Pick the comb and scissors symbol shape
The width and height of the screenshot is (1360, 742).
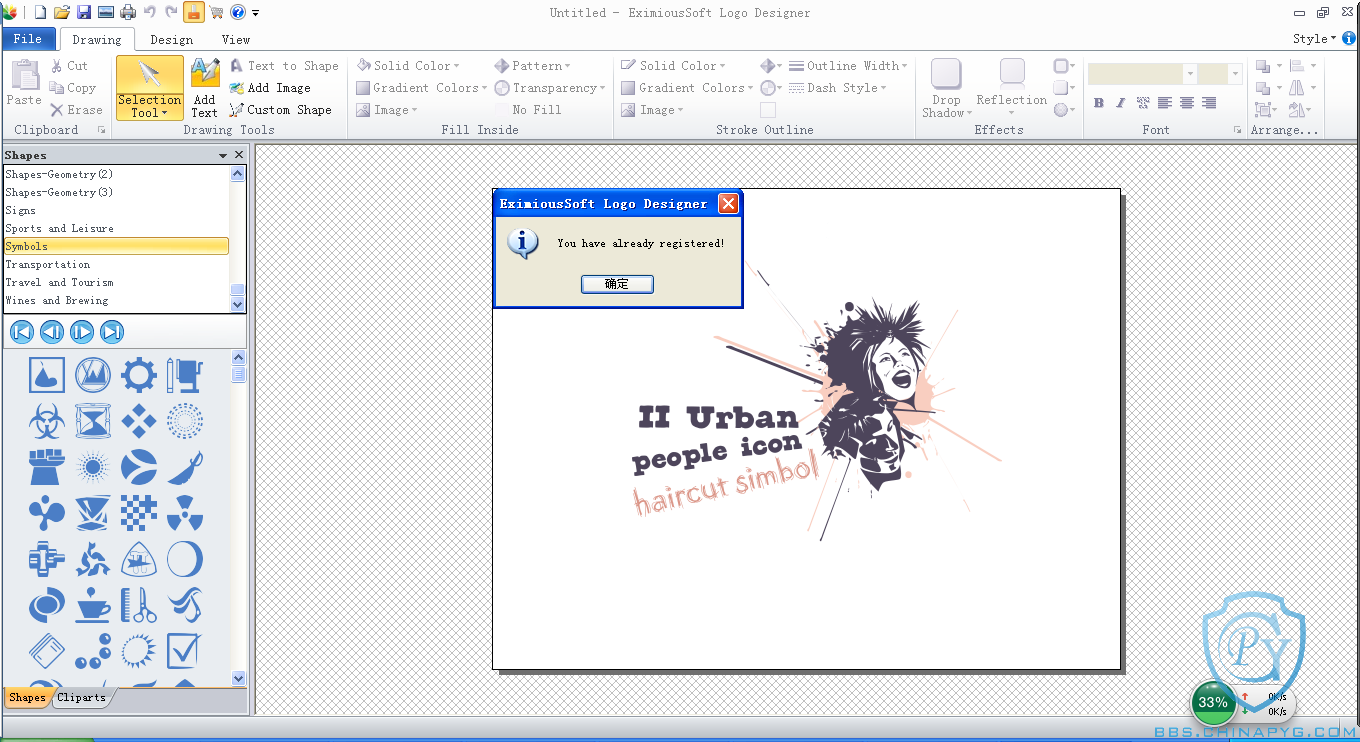click(139, 605)
